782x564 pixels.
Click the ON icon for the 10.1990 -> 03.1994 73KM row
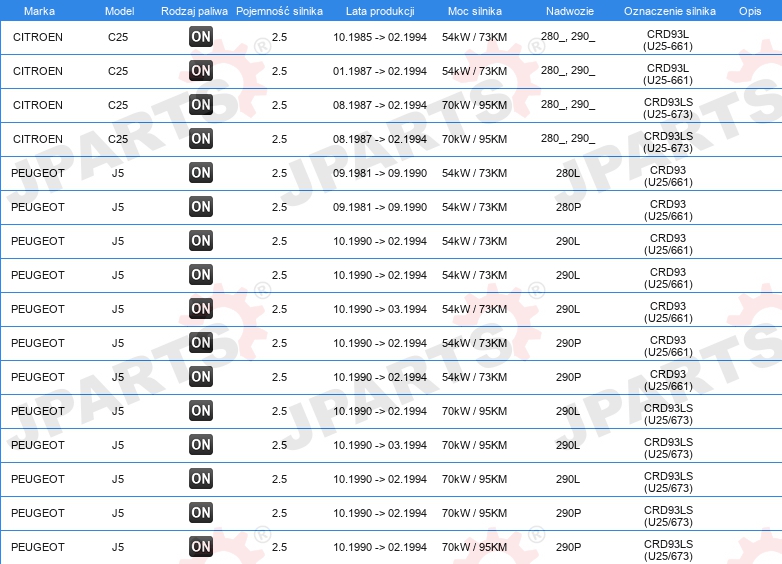click(201, 308)
